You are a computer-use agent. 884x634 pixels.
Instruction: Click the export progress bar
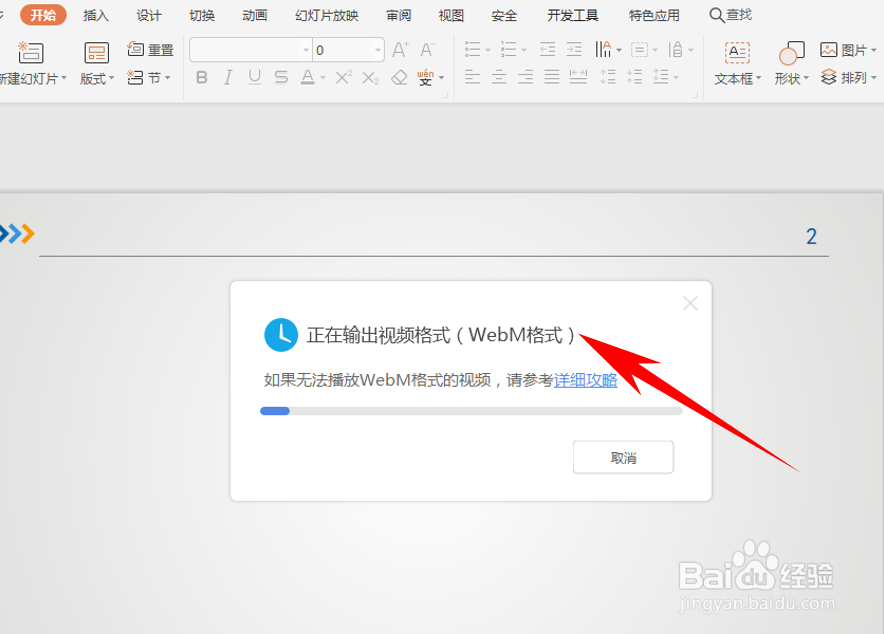coord(471,411)
